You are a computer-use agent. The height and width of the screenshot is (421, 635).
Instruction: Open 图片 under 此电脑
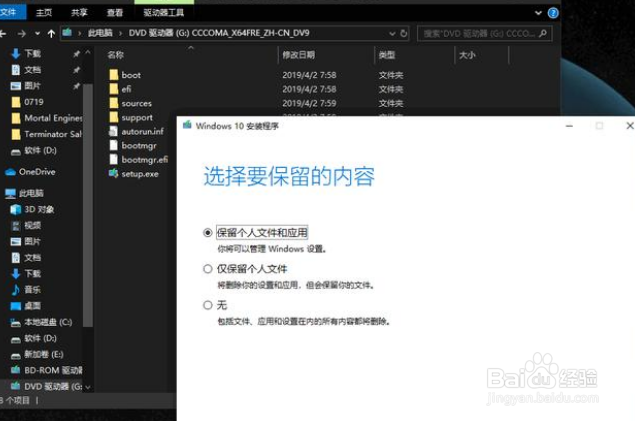coord(32,242)
